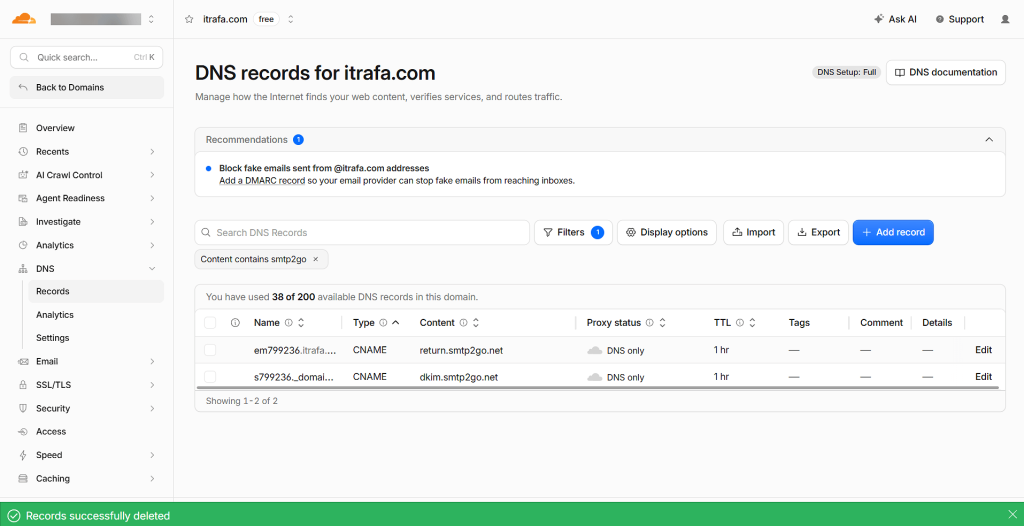The image size is (1024, 526).
Task: Click the s799236._domai record name
Action: (x=294, y=377)
